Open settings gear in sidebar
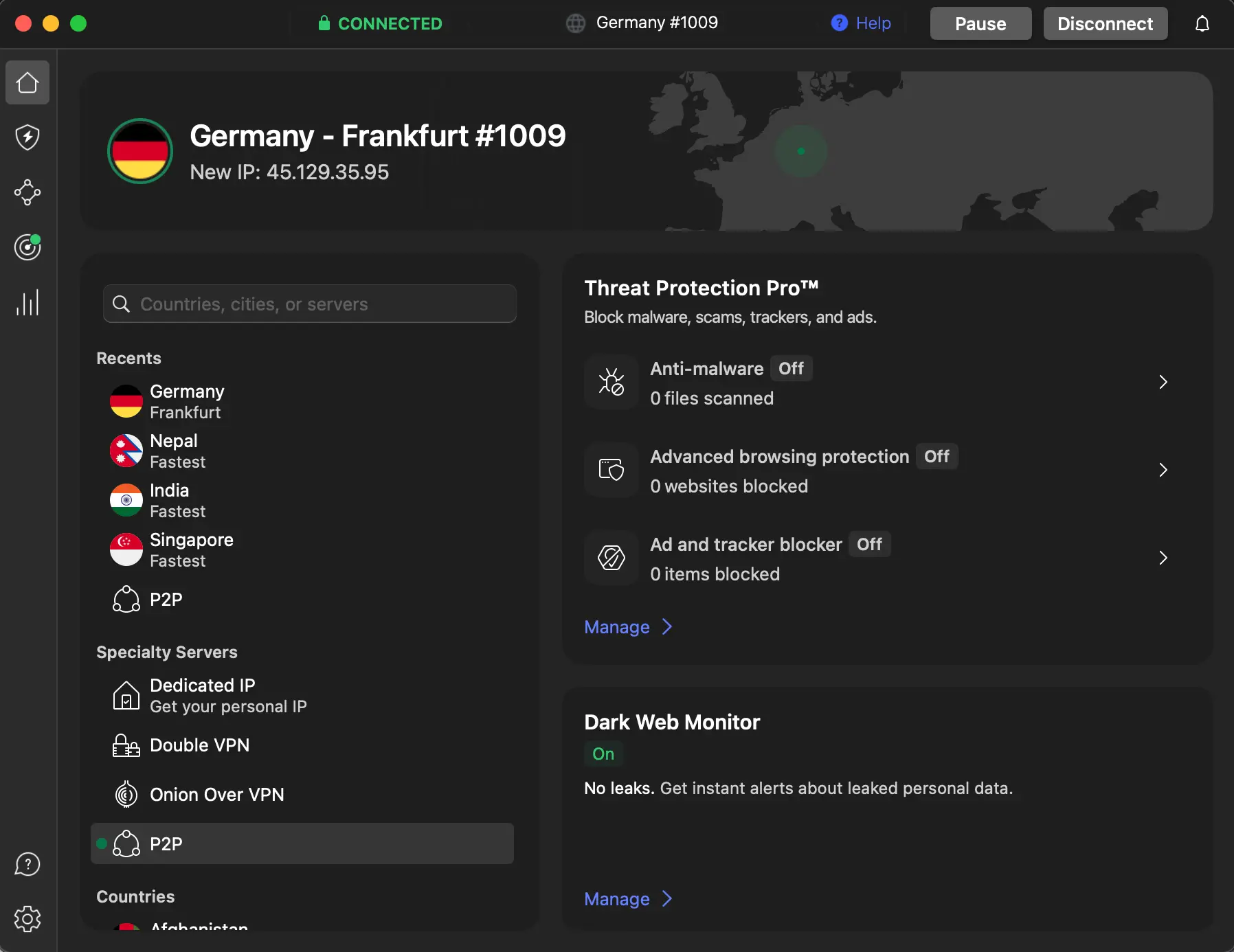Image resolution: width=1234 pixels, height=952 pixels. click(x=27, y=919)
